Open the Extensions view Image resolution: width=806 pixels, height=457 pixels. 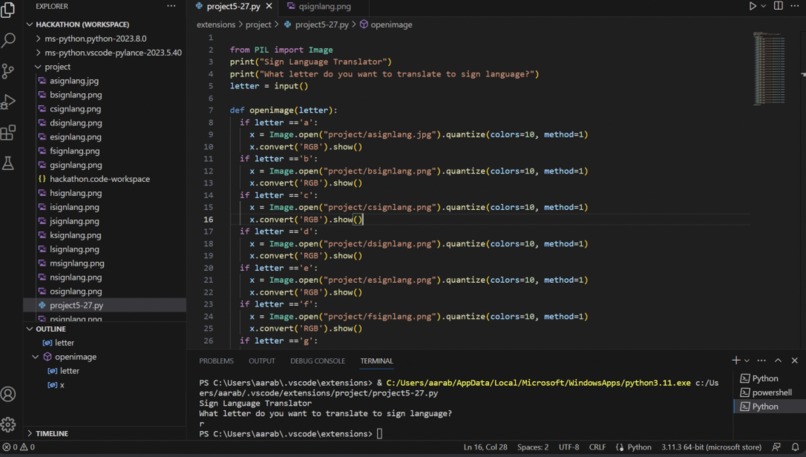[x=8, y=133]
